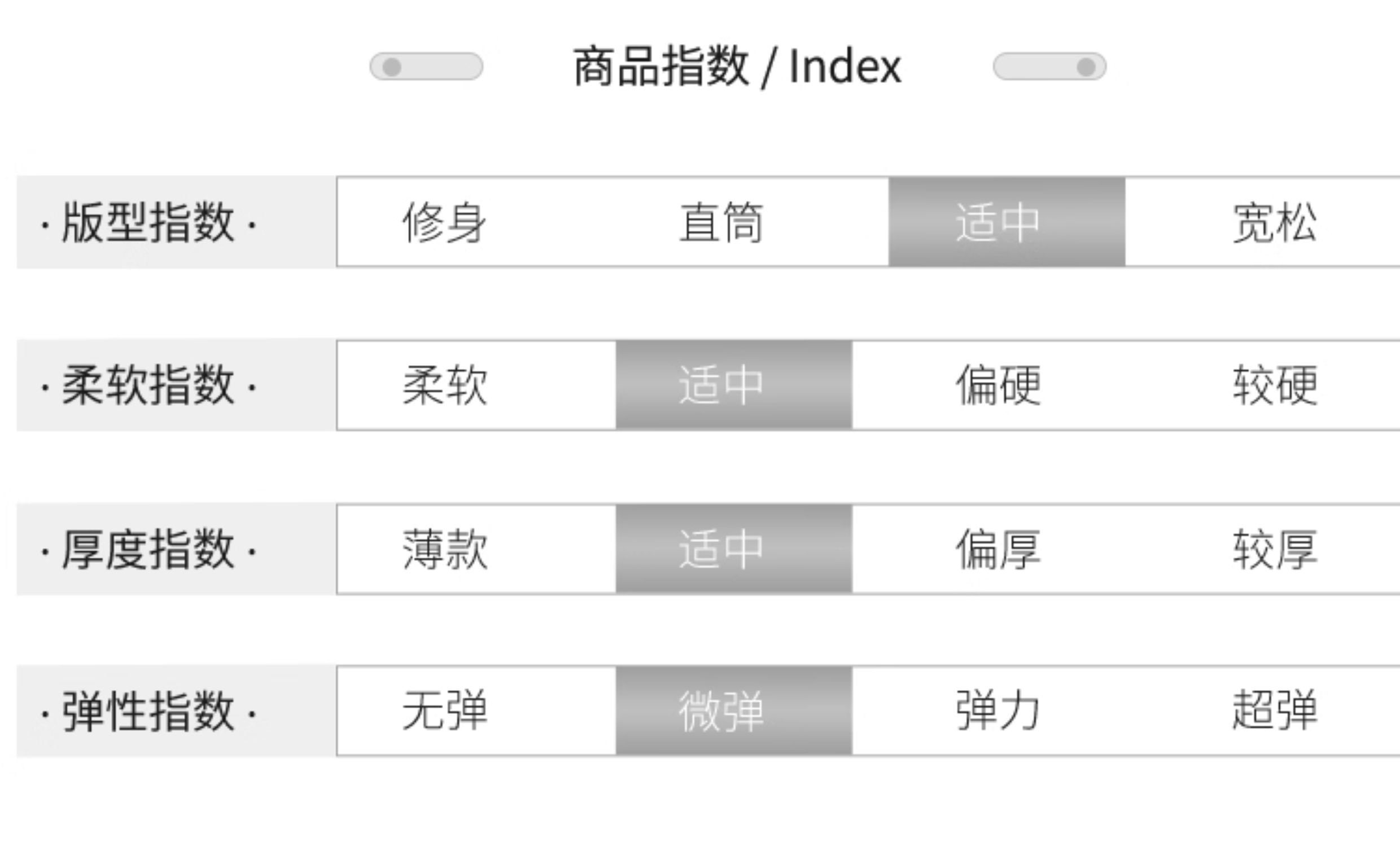Select 直筒 fit option
1400x842 pixels.
(721, 222)
